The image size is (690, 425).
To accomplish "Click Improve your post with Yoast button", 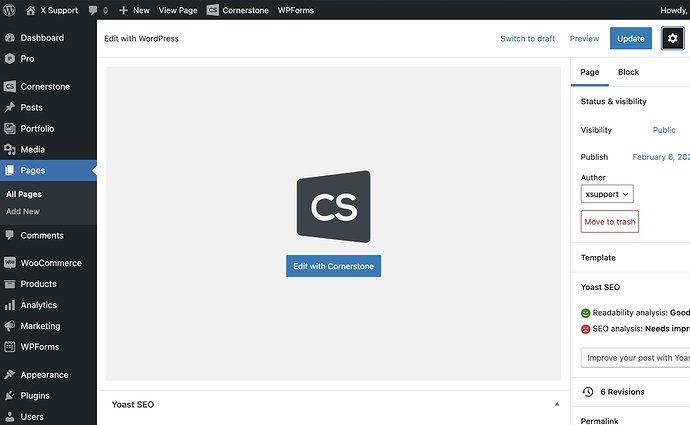I will [635, 358].
